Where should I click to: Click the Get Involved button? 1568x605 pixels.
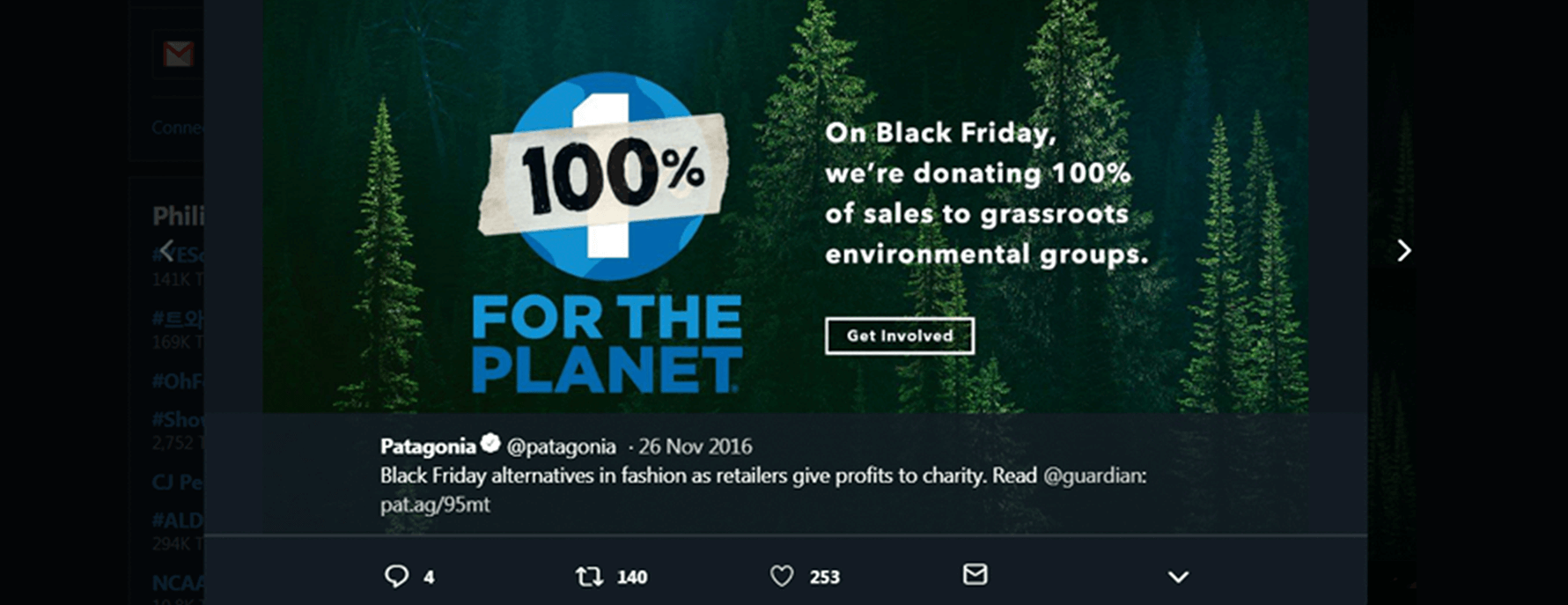900,336
